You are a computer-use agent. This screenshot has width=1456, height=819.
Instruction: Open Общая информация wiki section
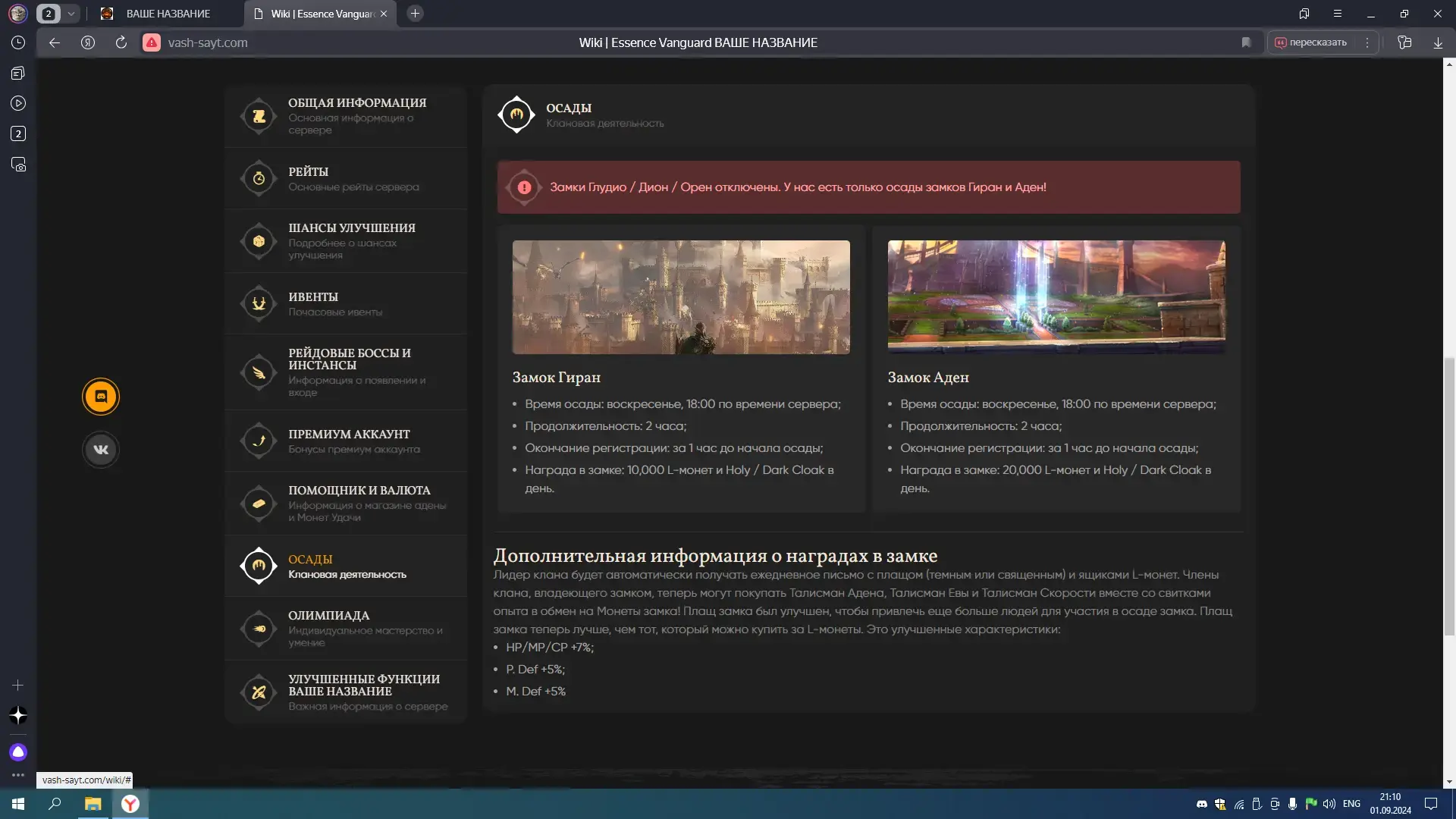[346, 116]
